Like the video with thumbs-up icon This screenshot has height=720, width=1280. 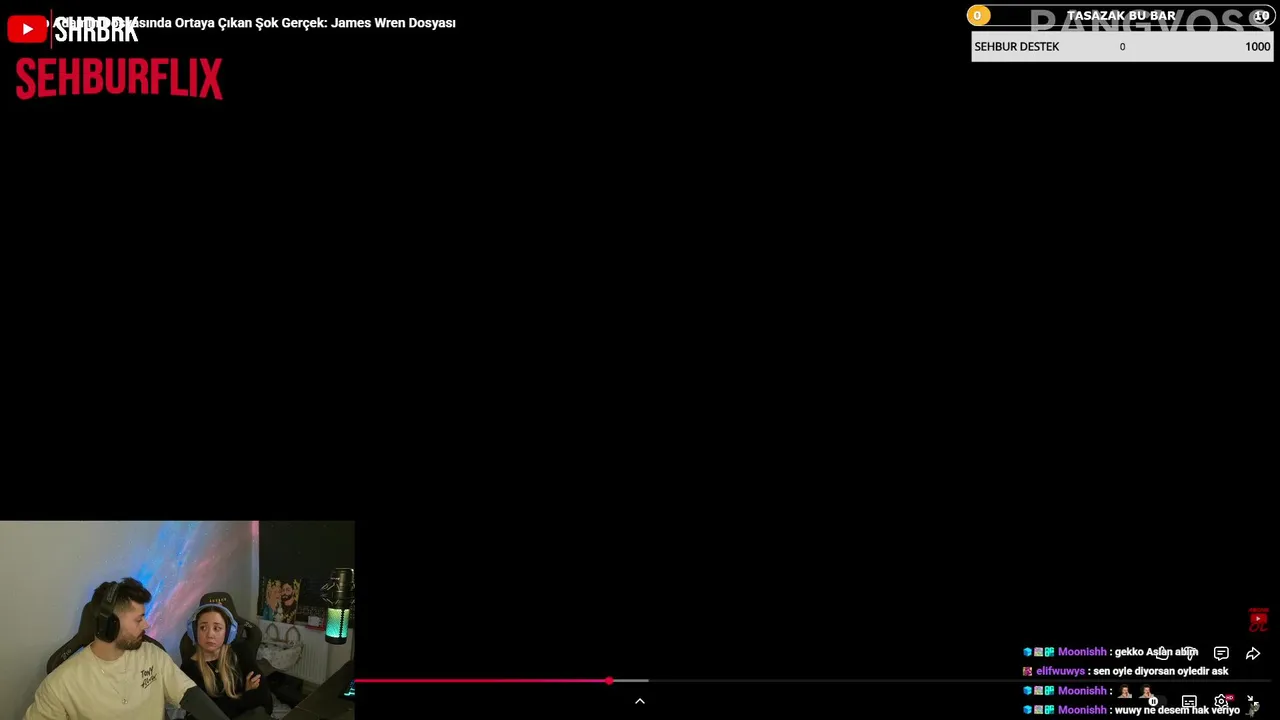(1162, 653)
